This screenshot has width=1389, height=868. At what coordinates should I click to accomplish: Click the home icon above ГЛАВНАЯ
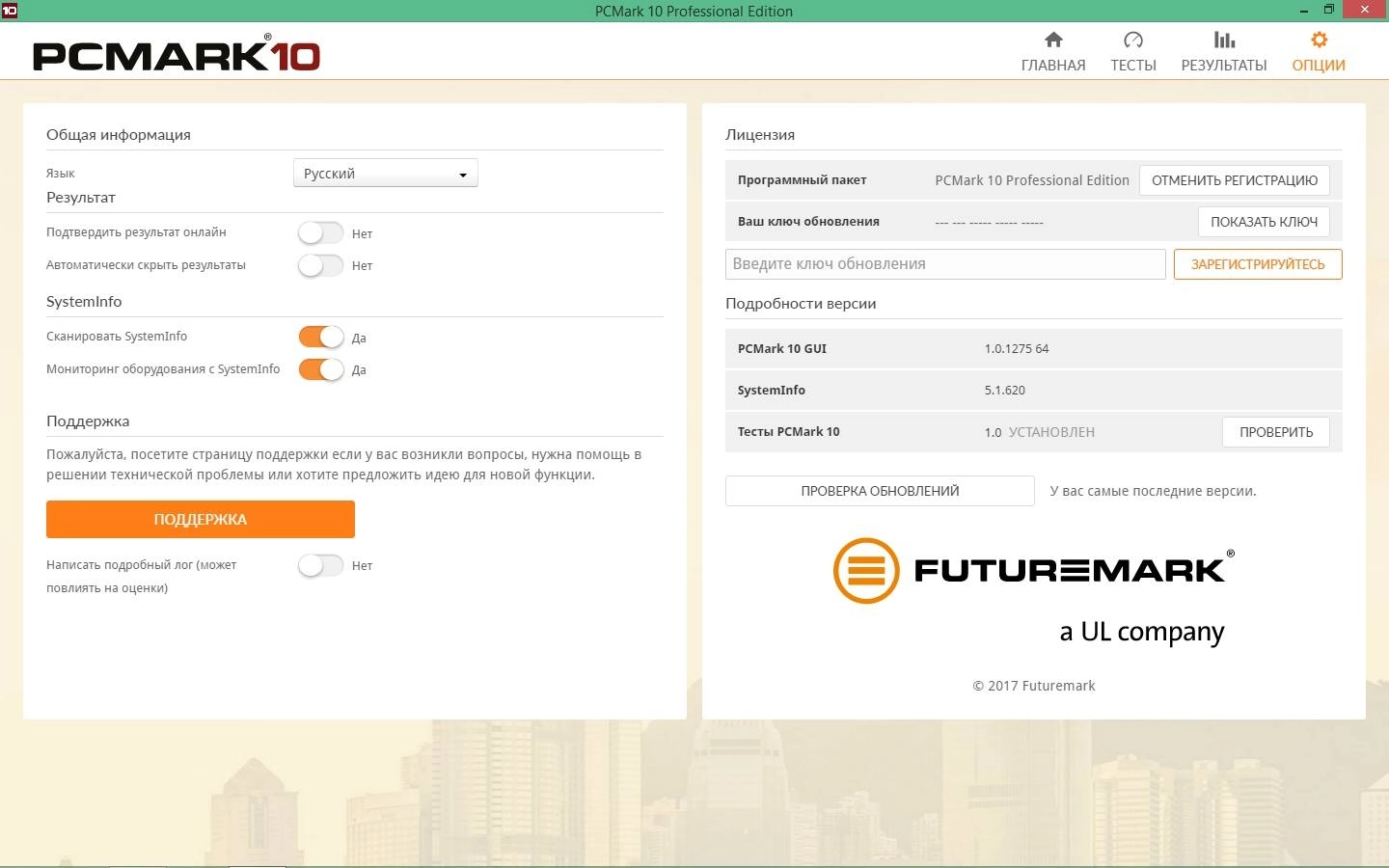coord(1053,40)
